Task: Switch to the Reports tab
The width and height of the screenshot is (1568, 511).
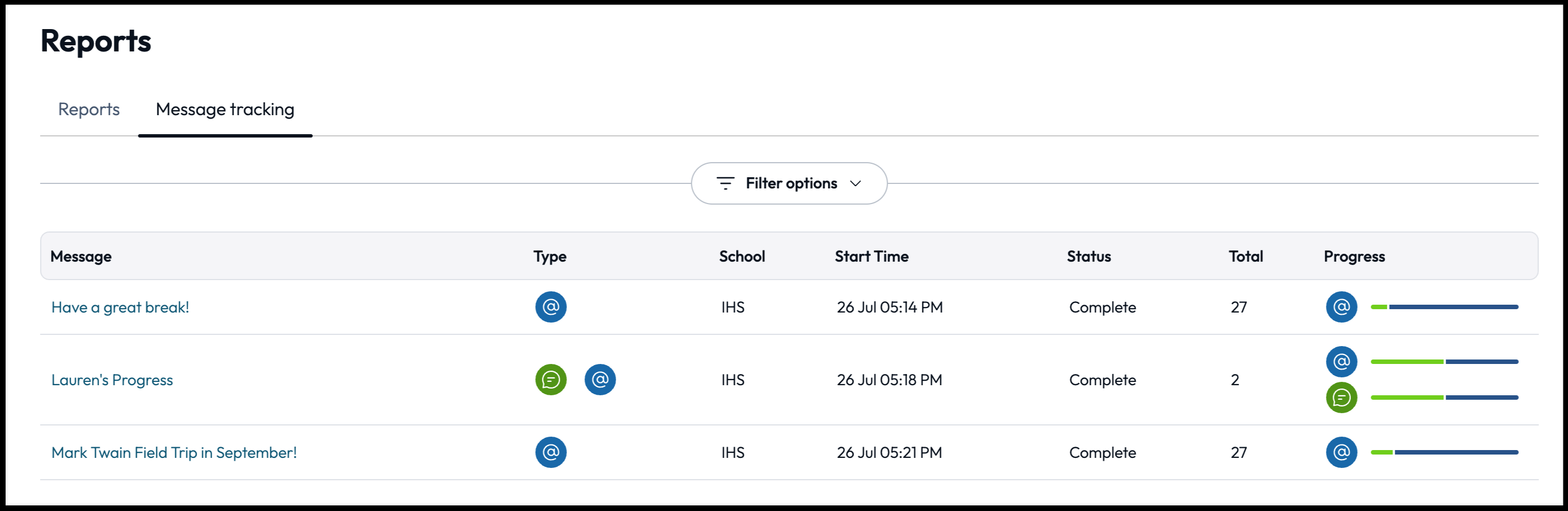Action: click(89, 110)
